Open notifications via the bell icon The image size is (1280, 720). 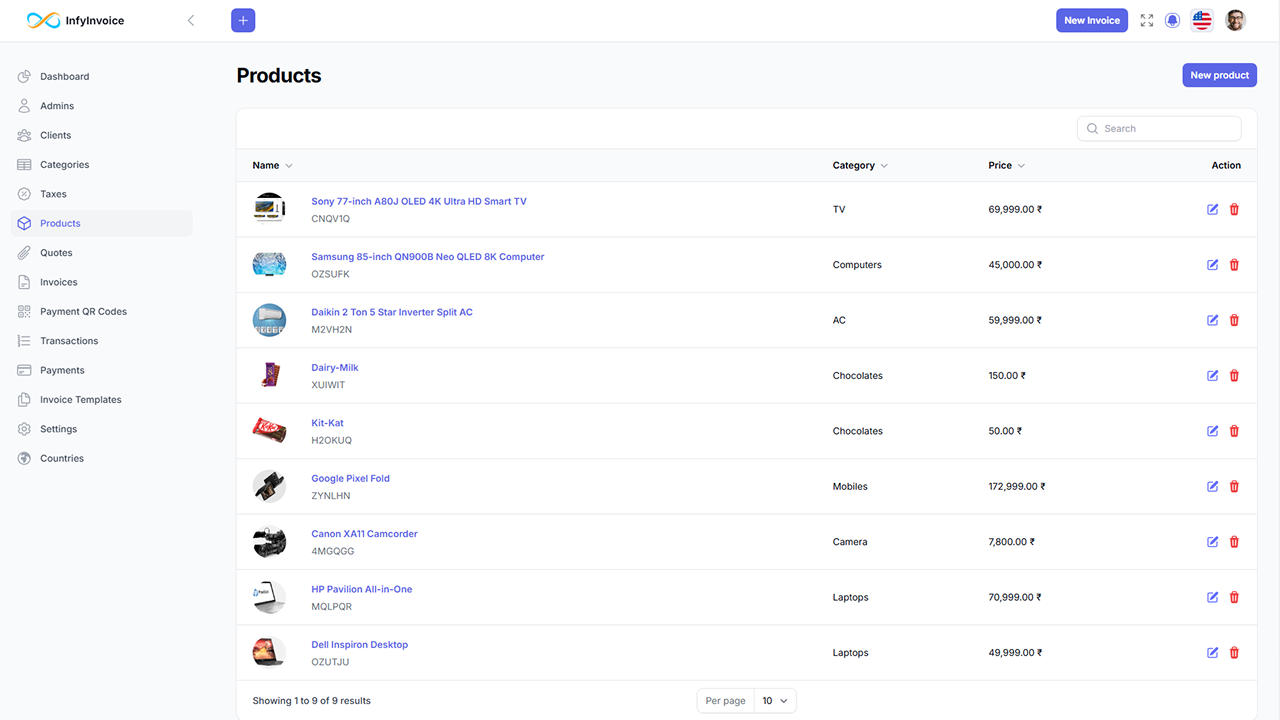click(x=1172, y=20)
